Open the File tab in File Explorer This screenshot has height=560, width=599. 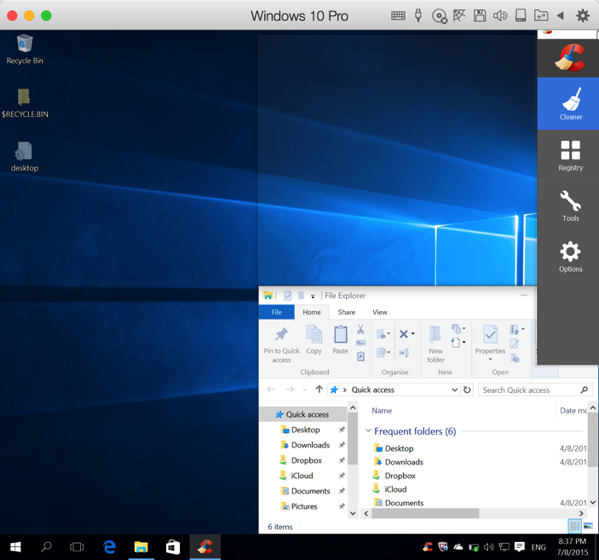point(277,312)
